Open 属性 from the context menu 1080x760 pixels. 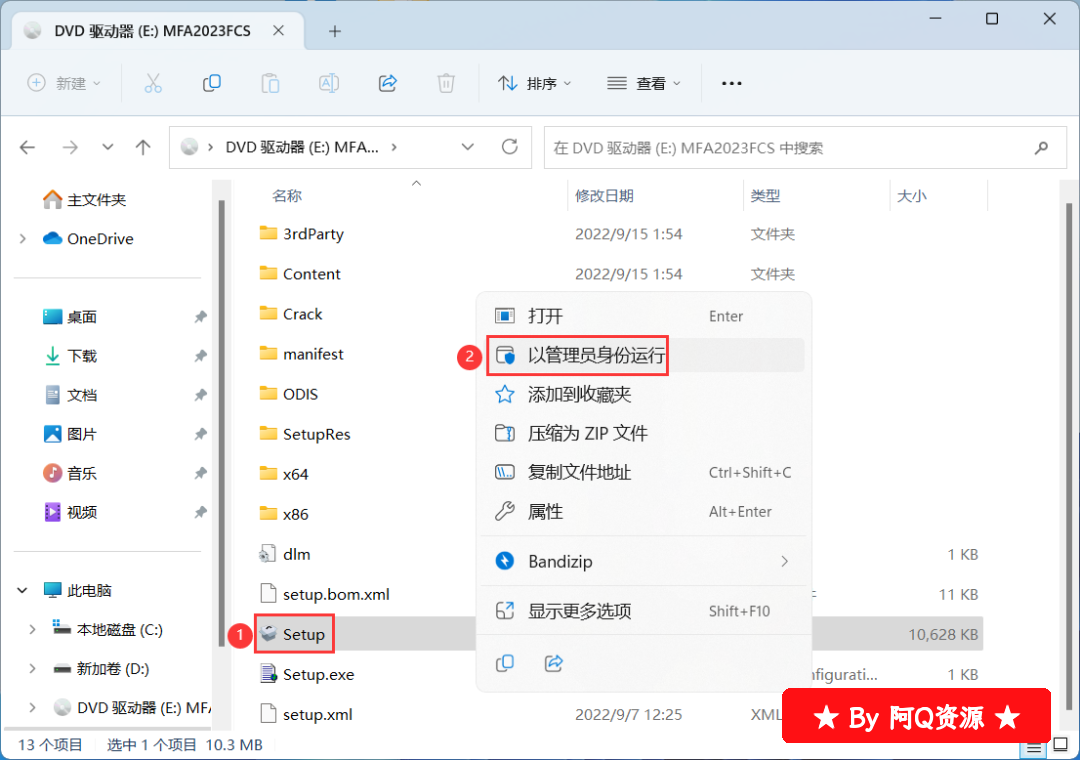644,512
